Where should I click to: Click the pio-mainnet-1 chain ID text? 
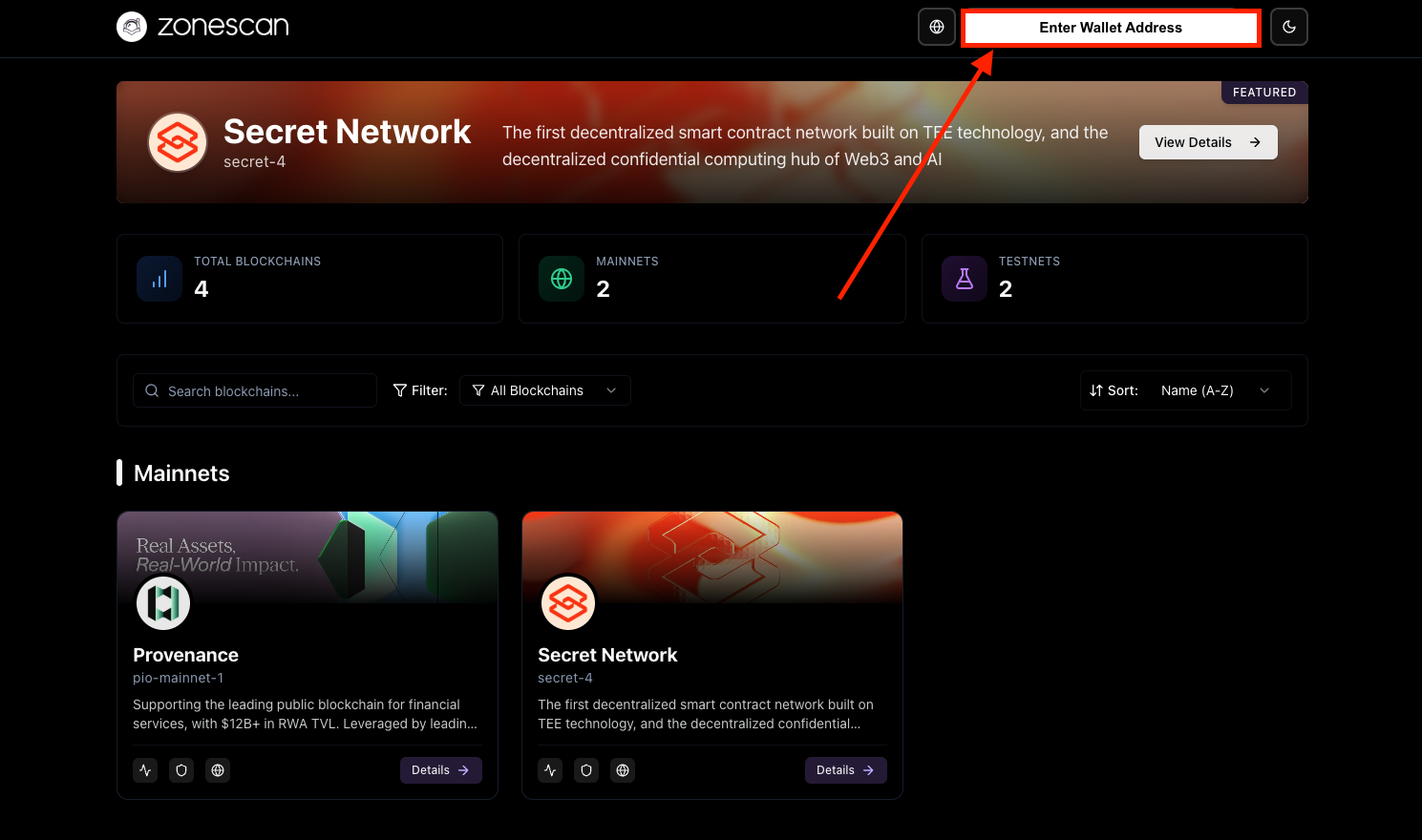click(x=179, y=678)
